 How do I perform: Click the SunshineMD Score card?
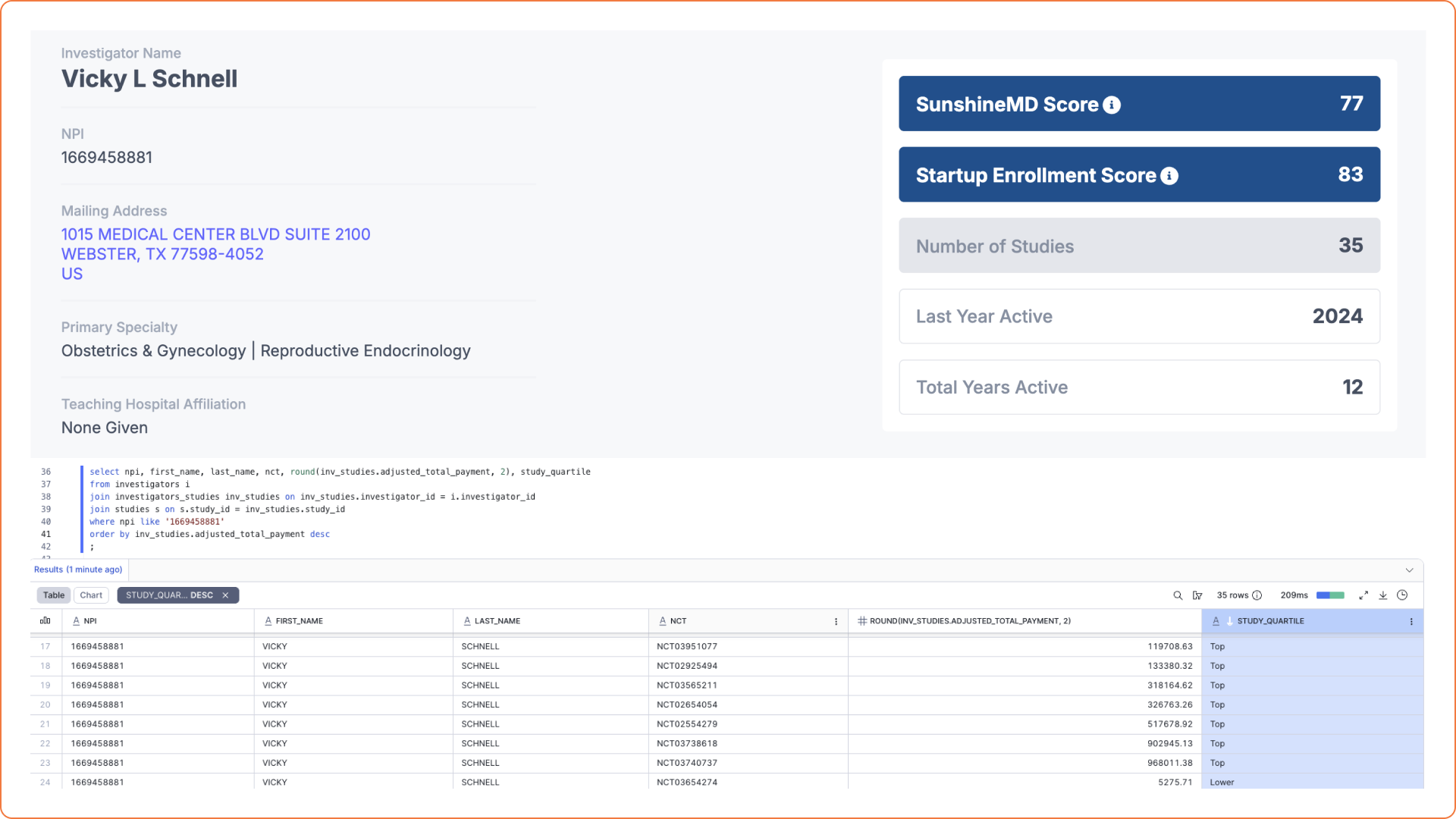1139,104
